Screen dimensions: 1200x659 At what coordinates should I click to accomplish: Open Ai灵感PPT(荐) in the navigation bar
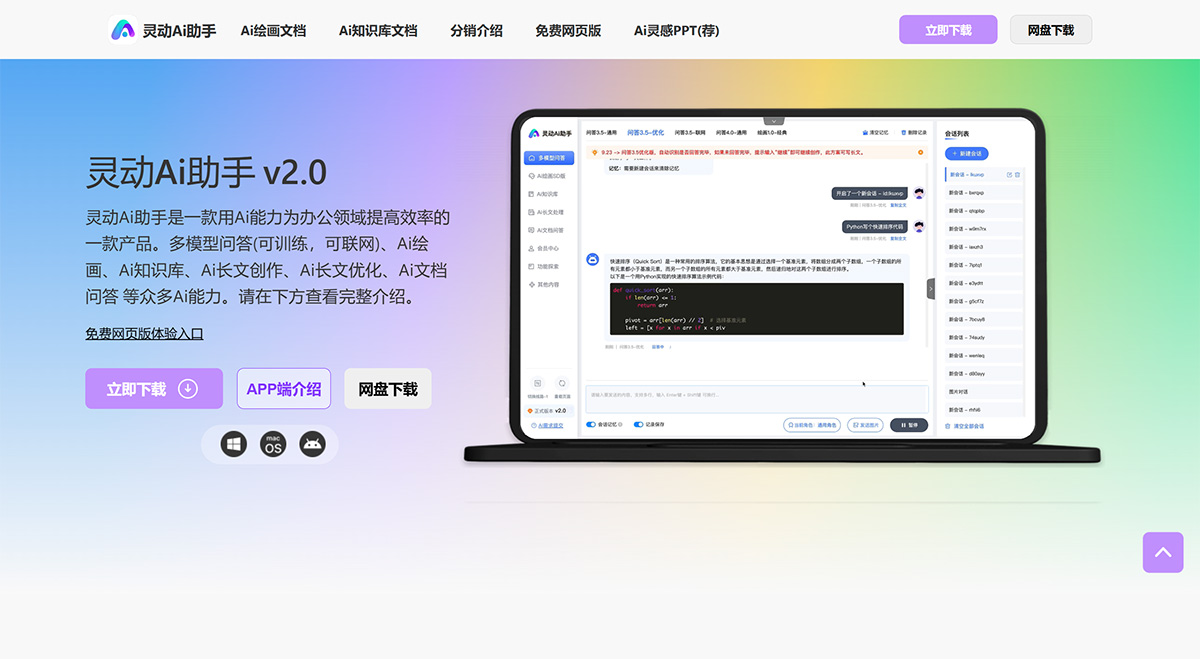pyautogui.click(x=675, y=31)
